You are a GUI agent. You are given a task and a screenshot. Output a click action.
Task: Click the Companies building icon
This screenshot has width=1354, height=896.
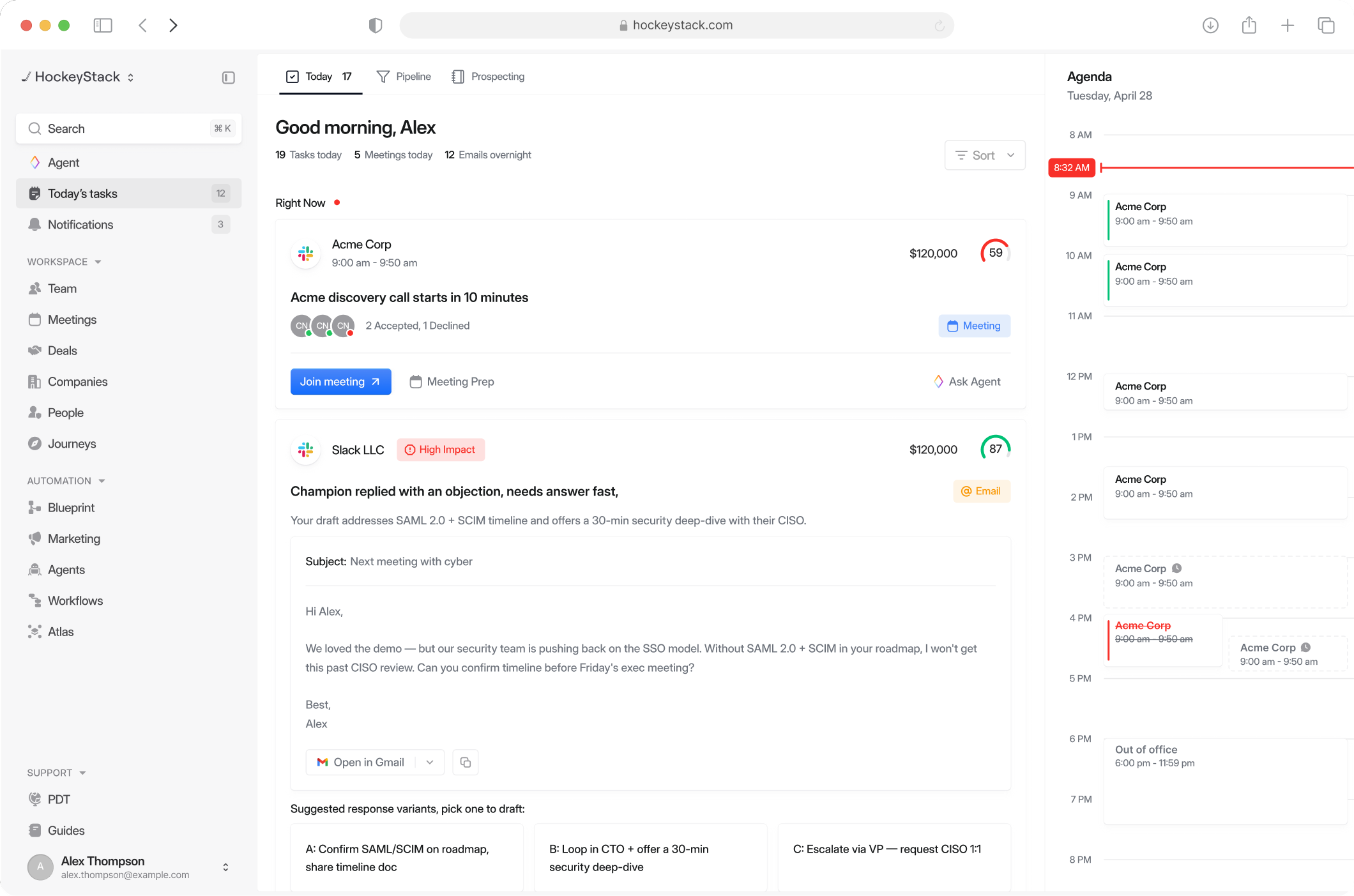(x=35, y=382)
